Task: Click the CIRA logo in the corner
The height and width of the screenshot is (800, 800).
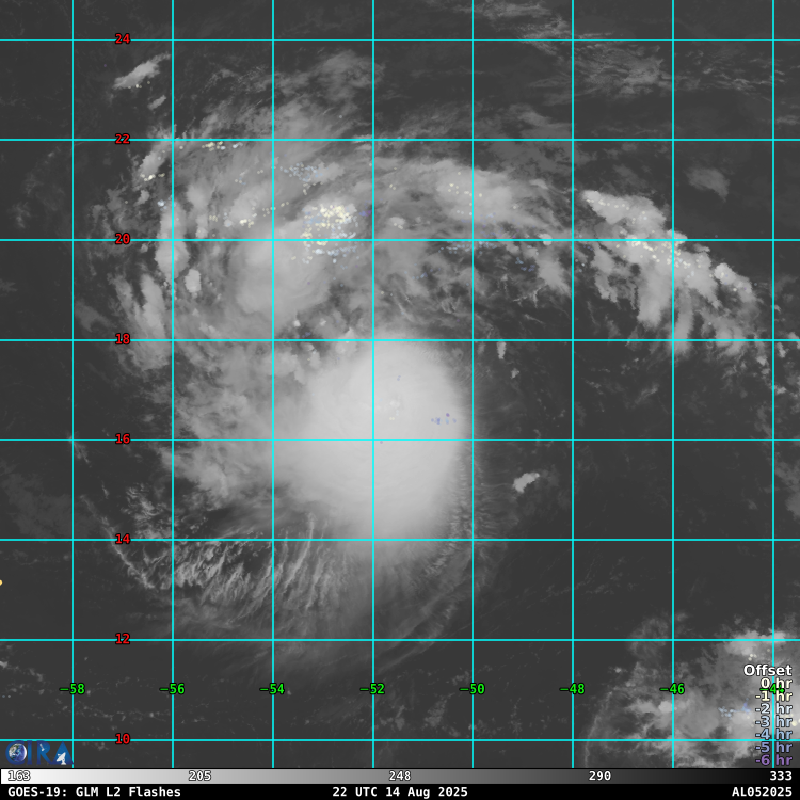Action: point(38,753)
